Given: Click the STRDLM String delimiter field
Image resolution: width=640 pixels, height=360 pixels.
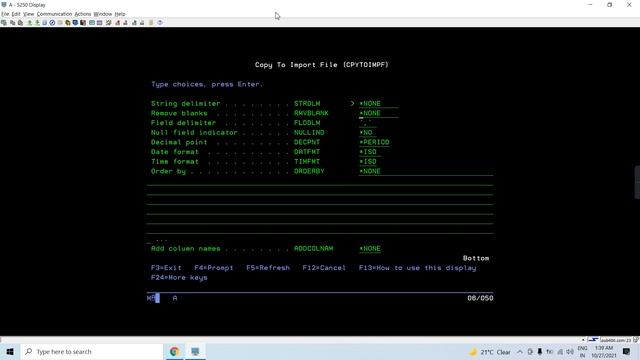Looking at the screenshot, I should 378,104.
